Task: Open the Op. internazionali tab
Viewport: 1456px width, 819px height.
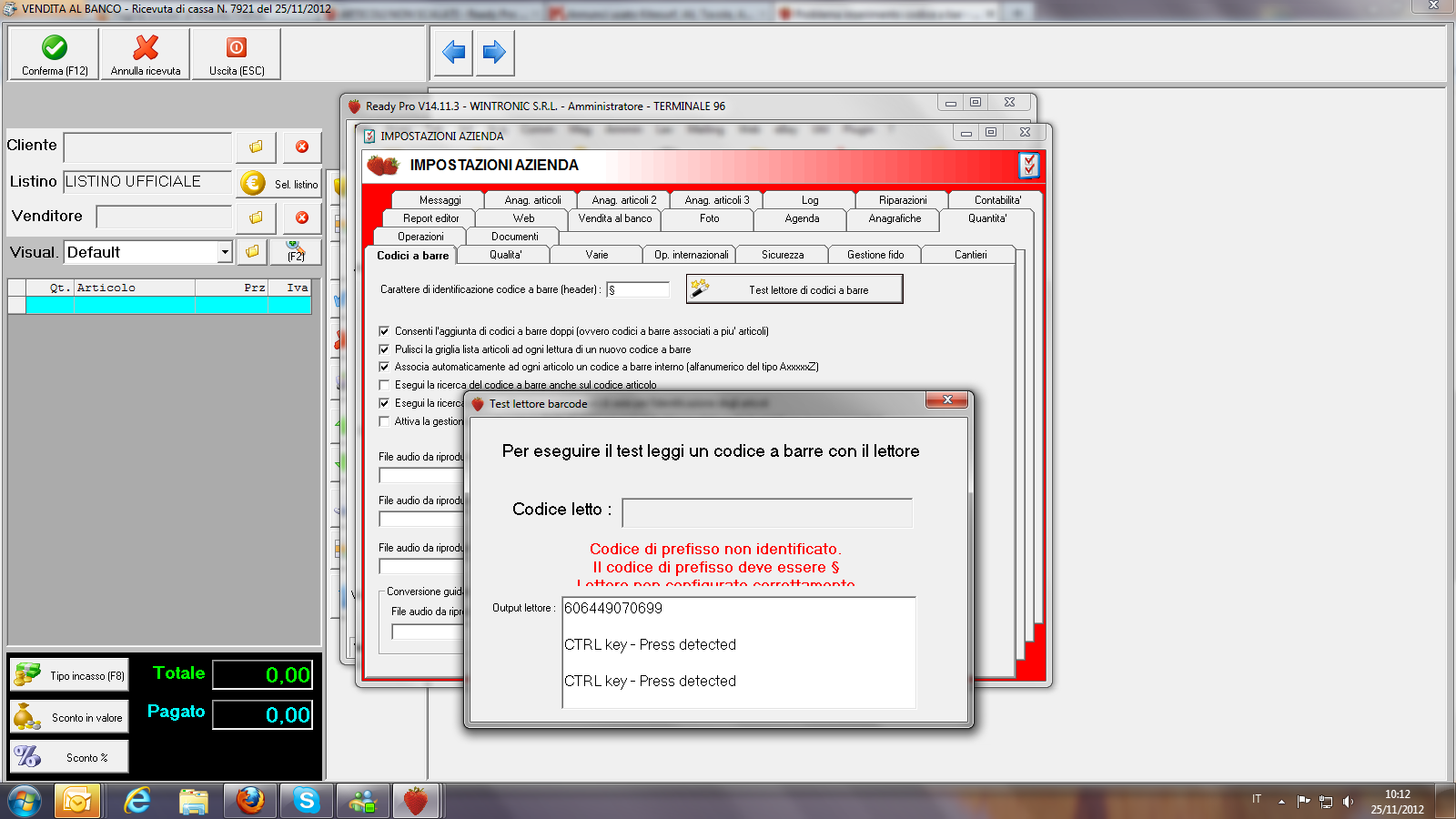Action: (x=692, y=255)
